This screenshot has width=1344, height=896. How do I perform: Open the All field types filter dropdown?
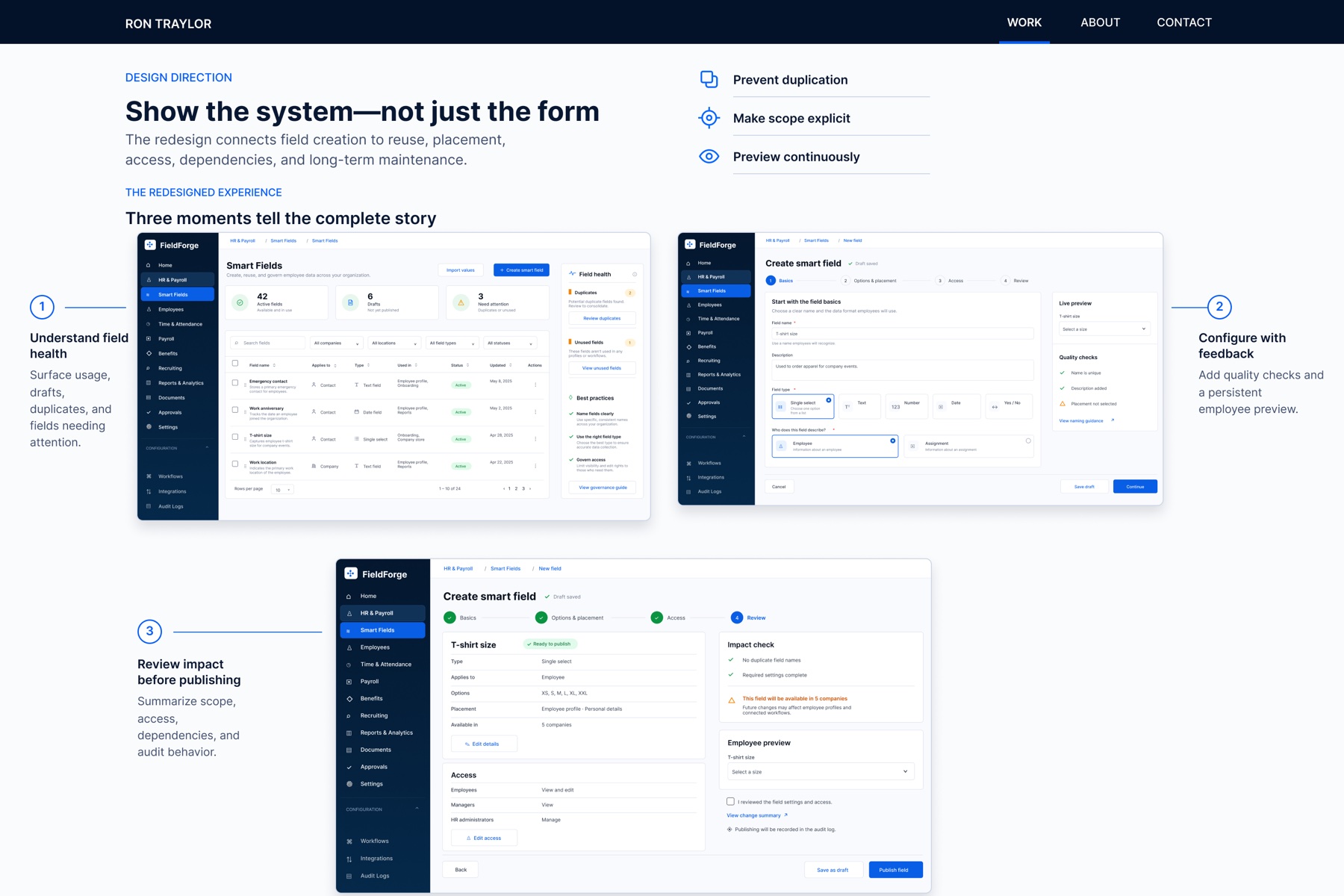(x=452, y=343)
